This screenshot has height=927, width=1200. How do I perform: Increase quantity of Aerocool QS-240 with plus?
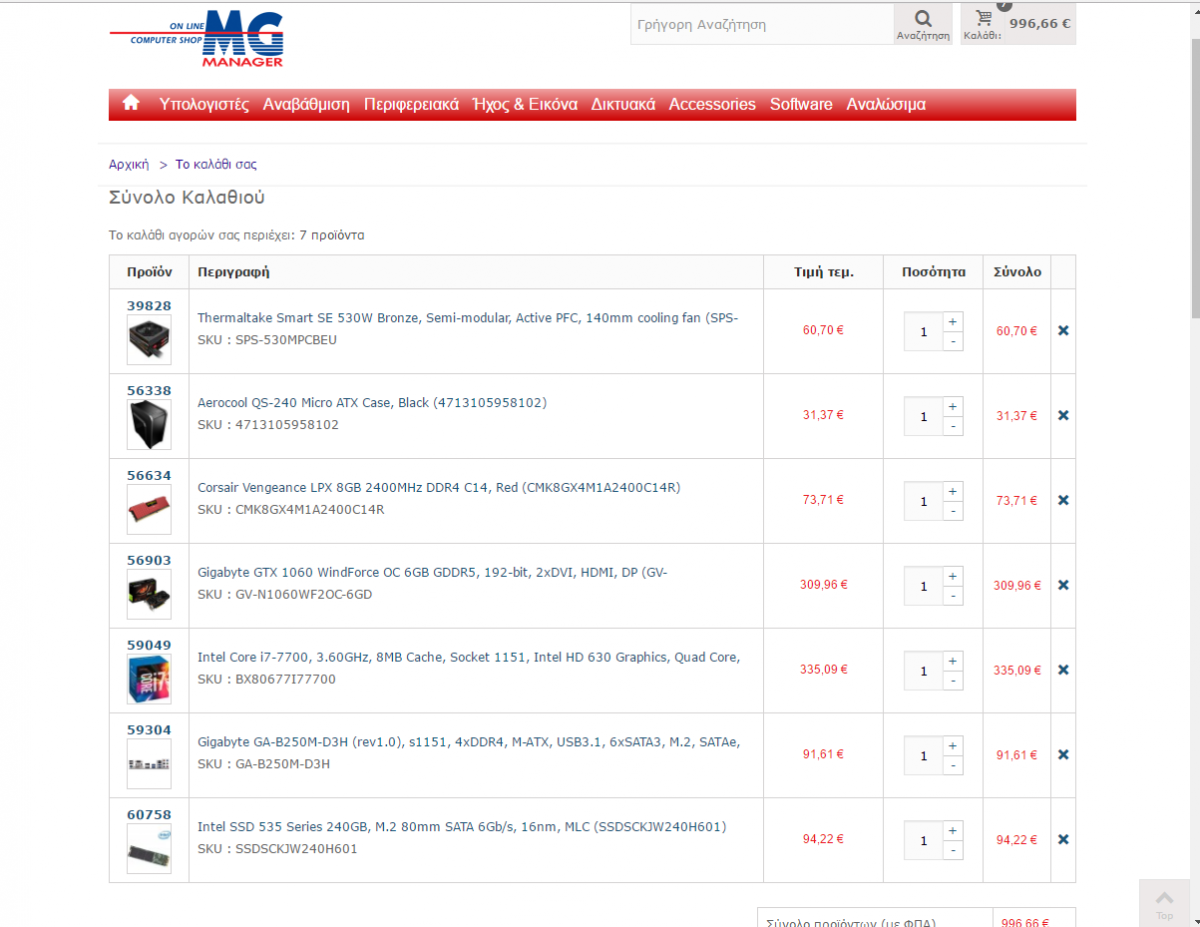(953, 407)
